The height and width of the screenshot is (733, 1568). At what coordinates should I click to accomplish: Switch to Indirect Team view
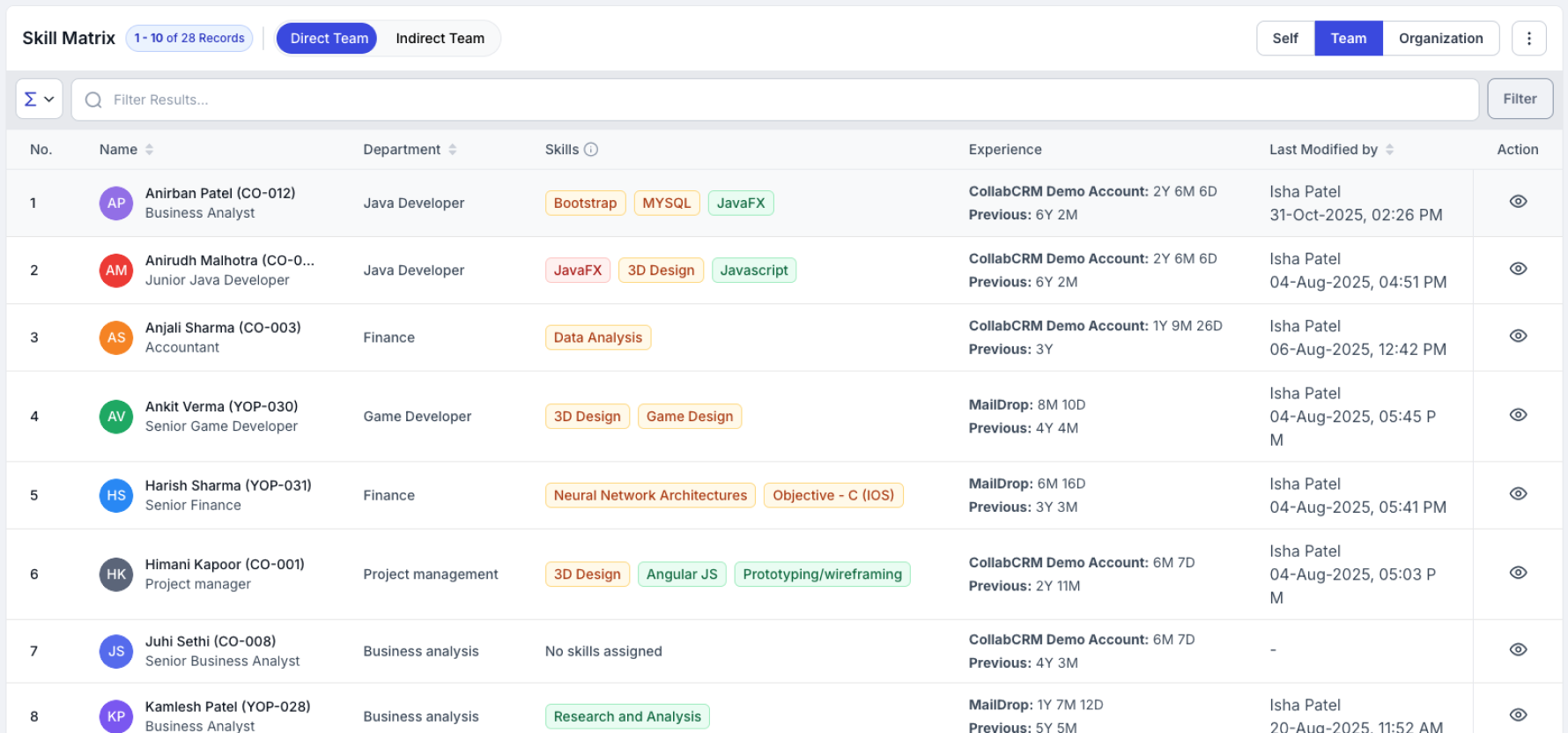point(440,39)
